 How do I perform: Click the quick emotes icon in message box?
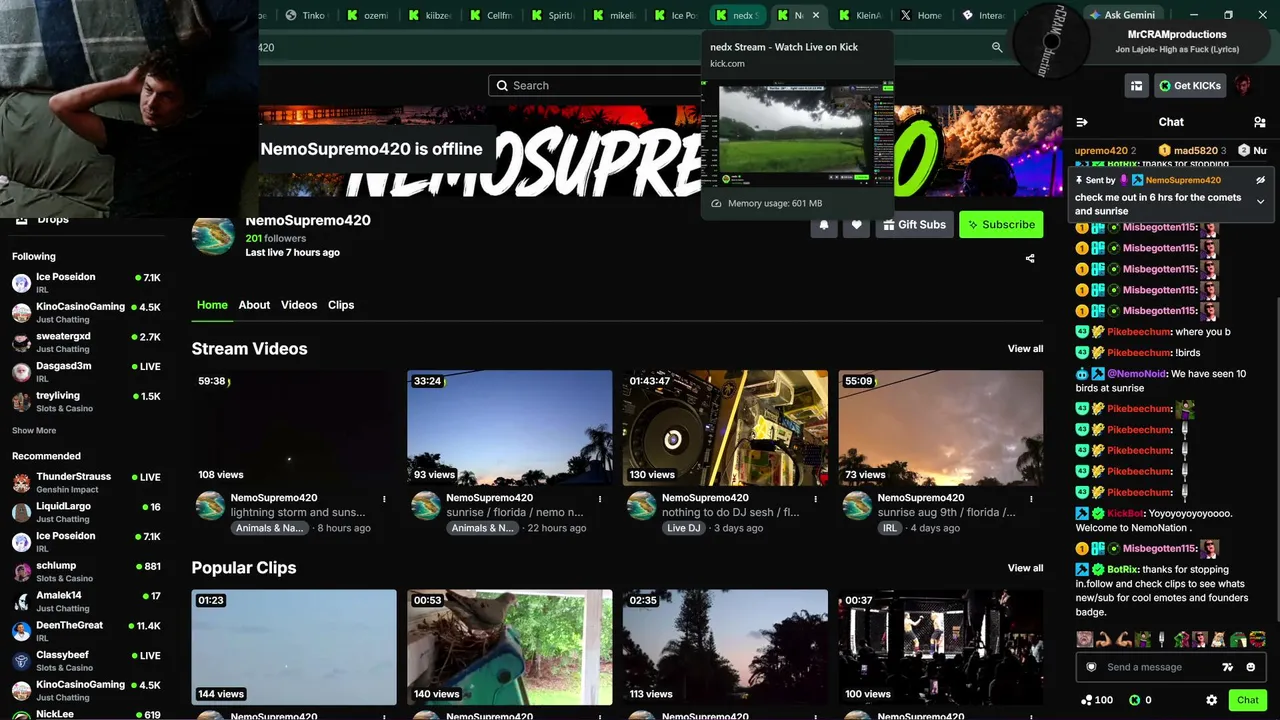1228,667
